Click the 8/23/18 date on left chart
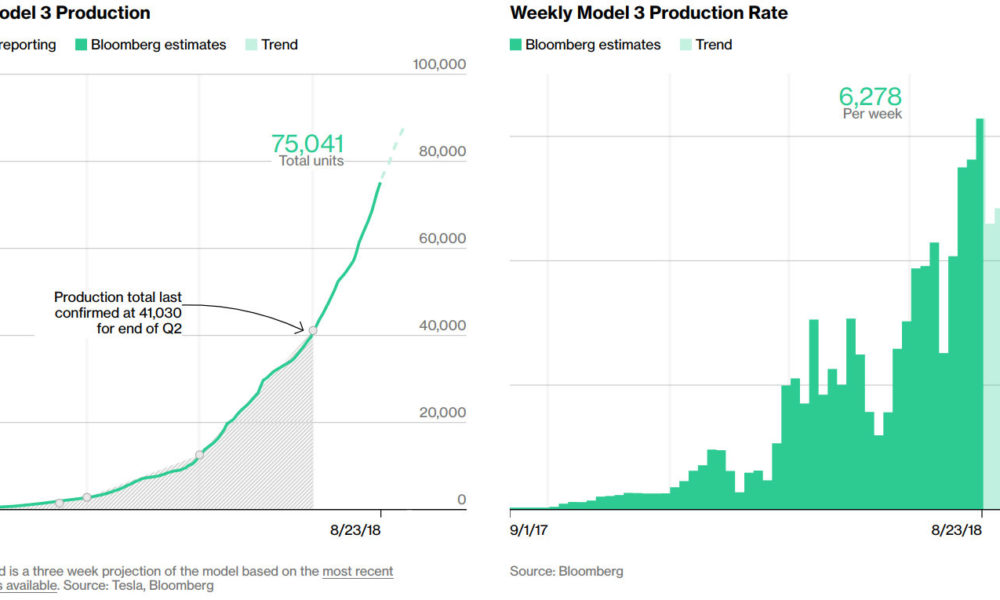Image resolution: width=1000 pixels, height=600 pixels. [355, 530]
